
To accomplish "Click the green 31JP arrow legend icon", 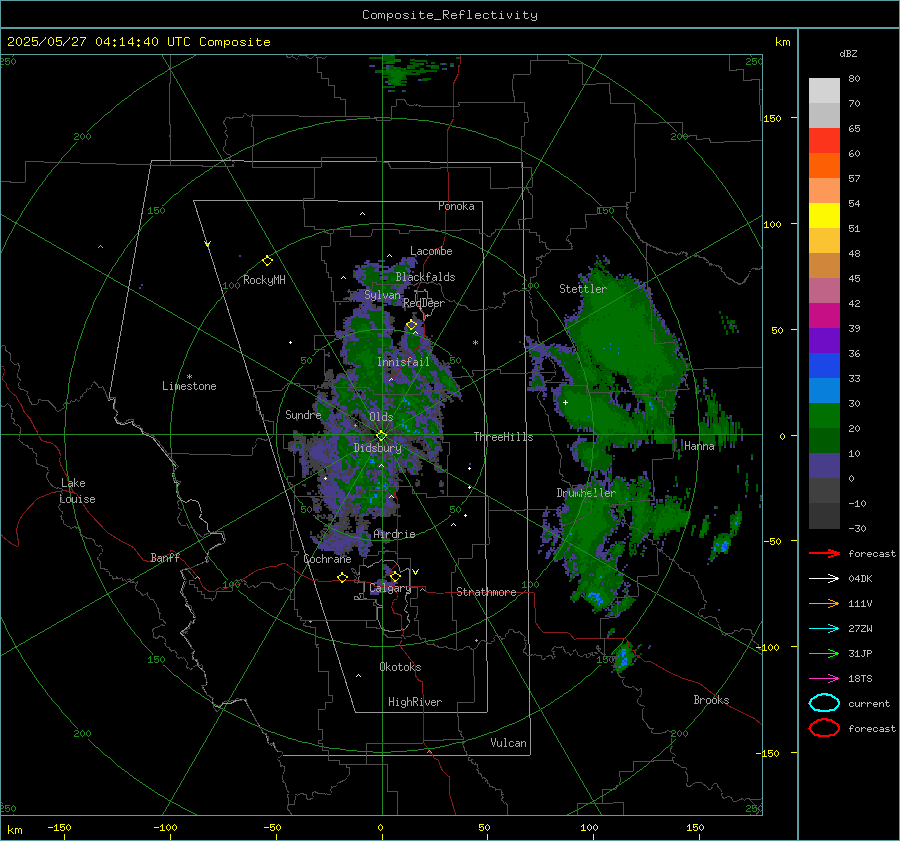I will 824,653.
